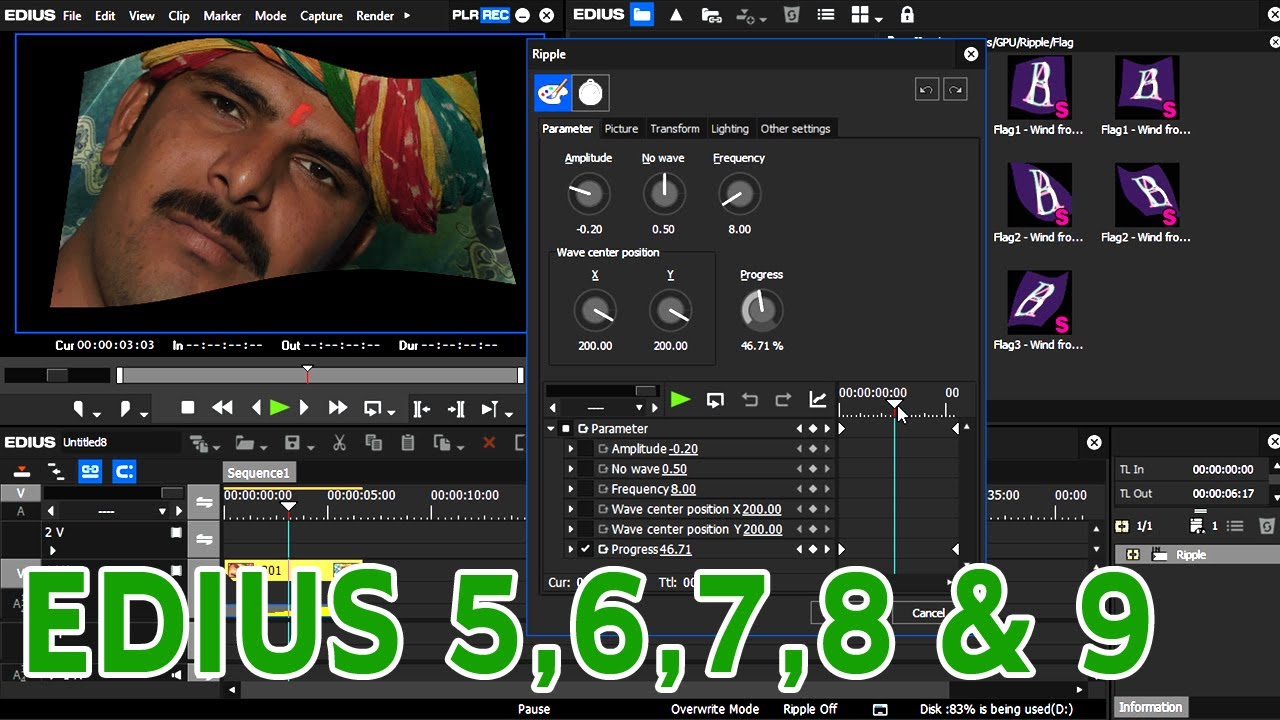Collapse the Parameter group

[551, 429]
